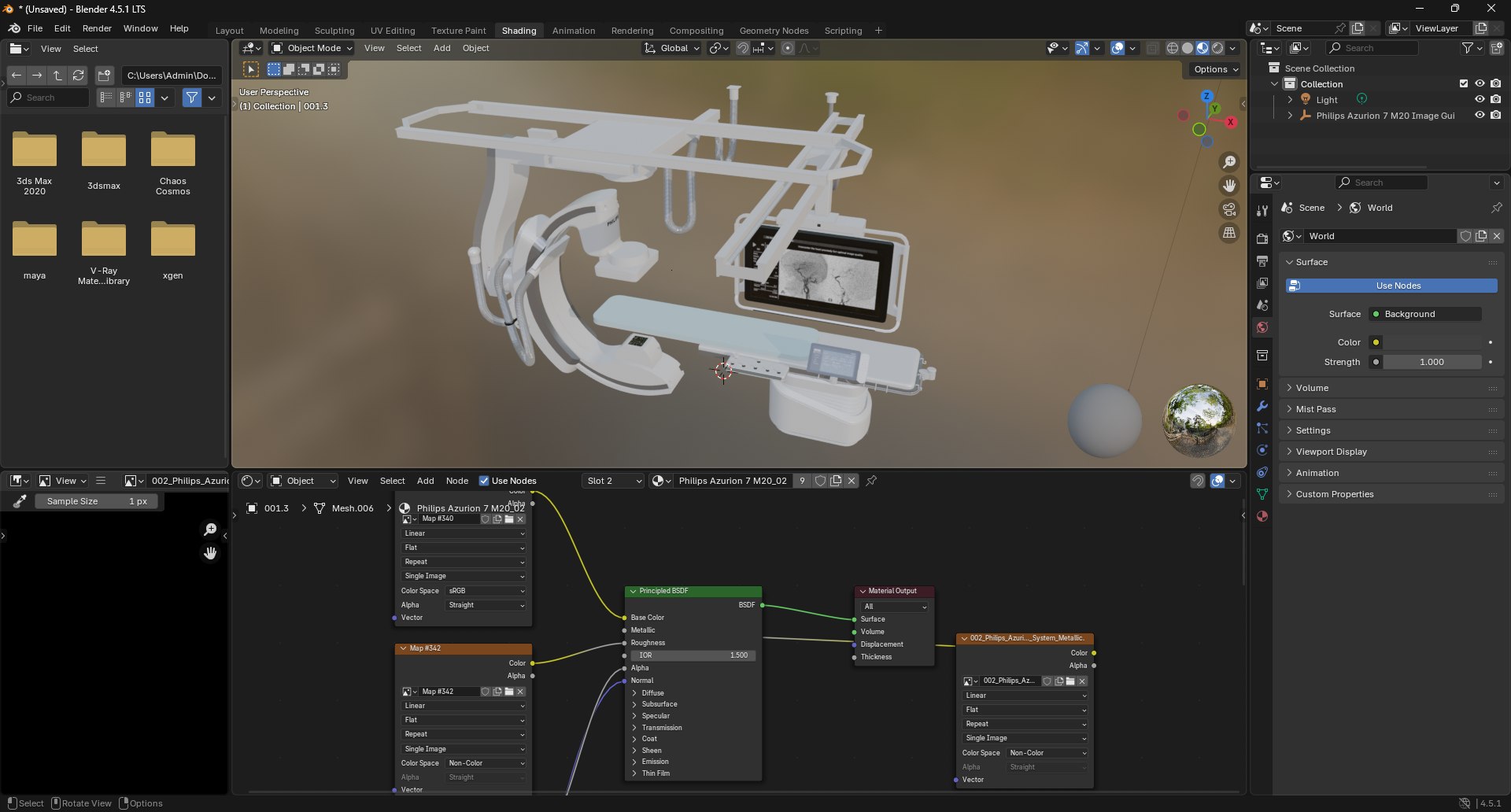Screen dimensions: 1511x812
Task: Click the outliner Search field
Action: pos(1373,48)
